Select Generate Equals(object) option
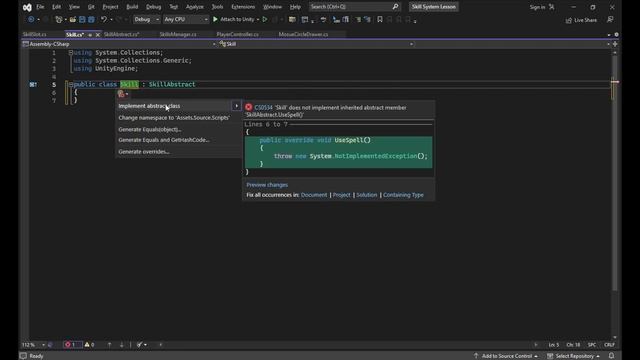The image size is (640, 360). (150, 129)
